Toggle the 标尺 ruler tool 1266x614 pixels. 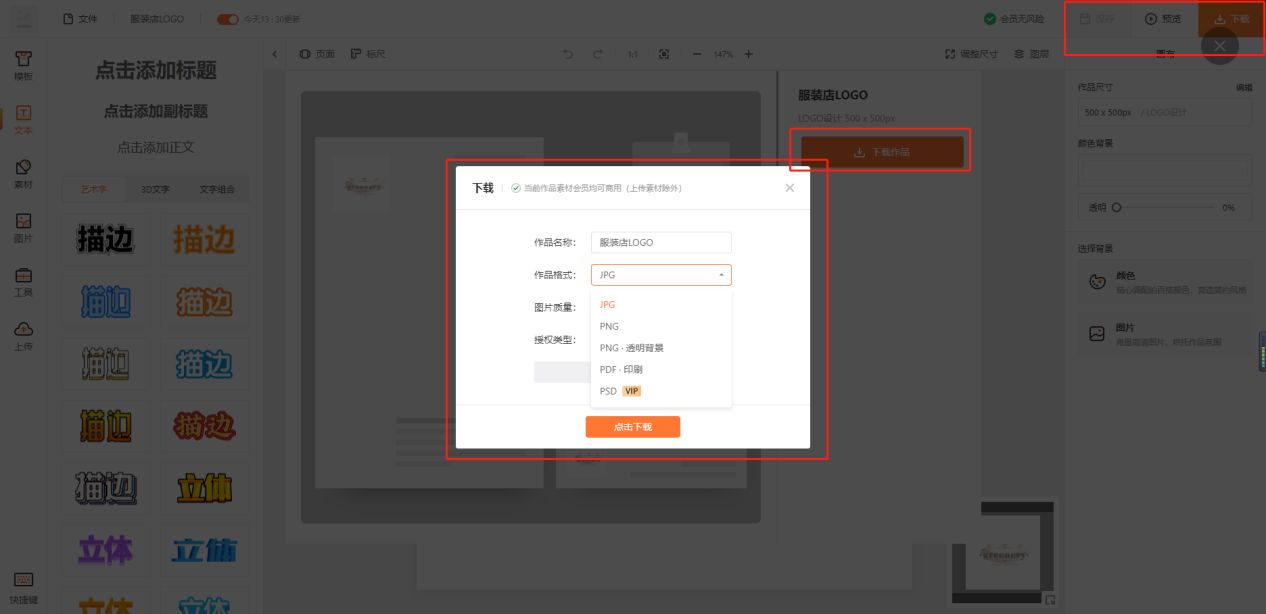click(368, 54)
